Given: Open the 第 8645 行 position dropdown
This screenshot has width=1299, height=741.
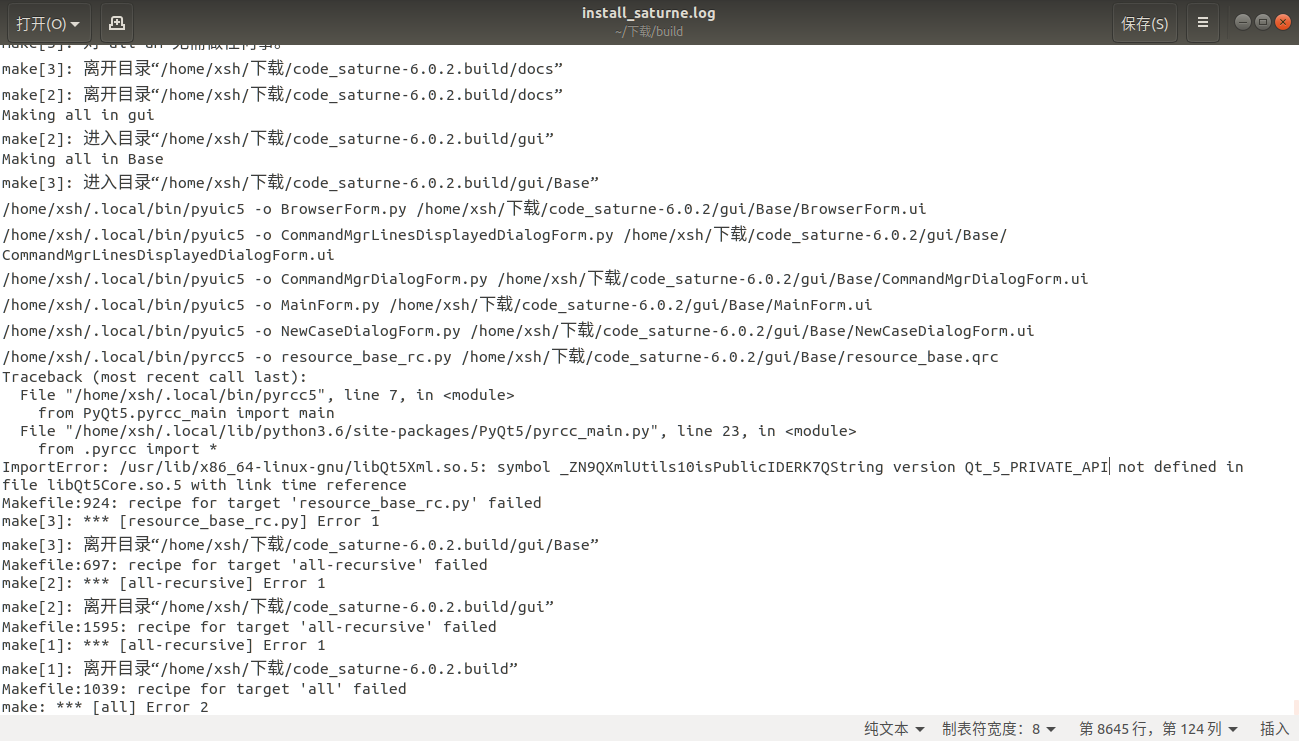Looking at the screenshot, I should tap(1158, 729).
